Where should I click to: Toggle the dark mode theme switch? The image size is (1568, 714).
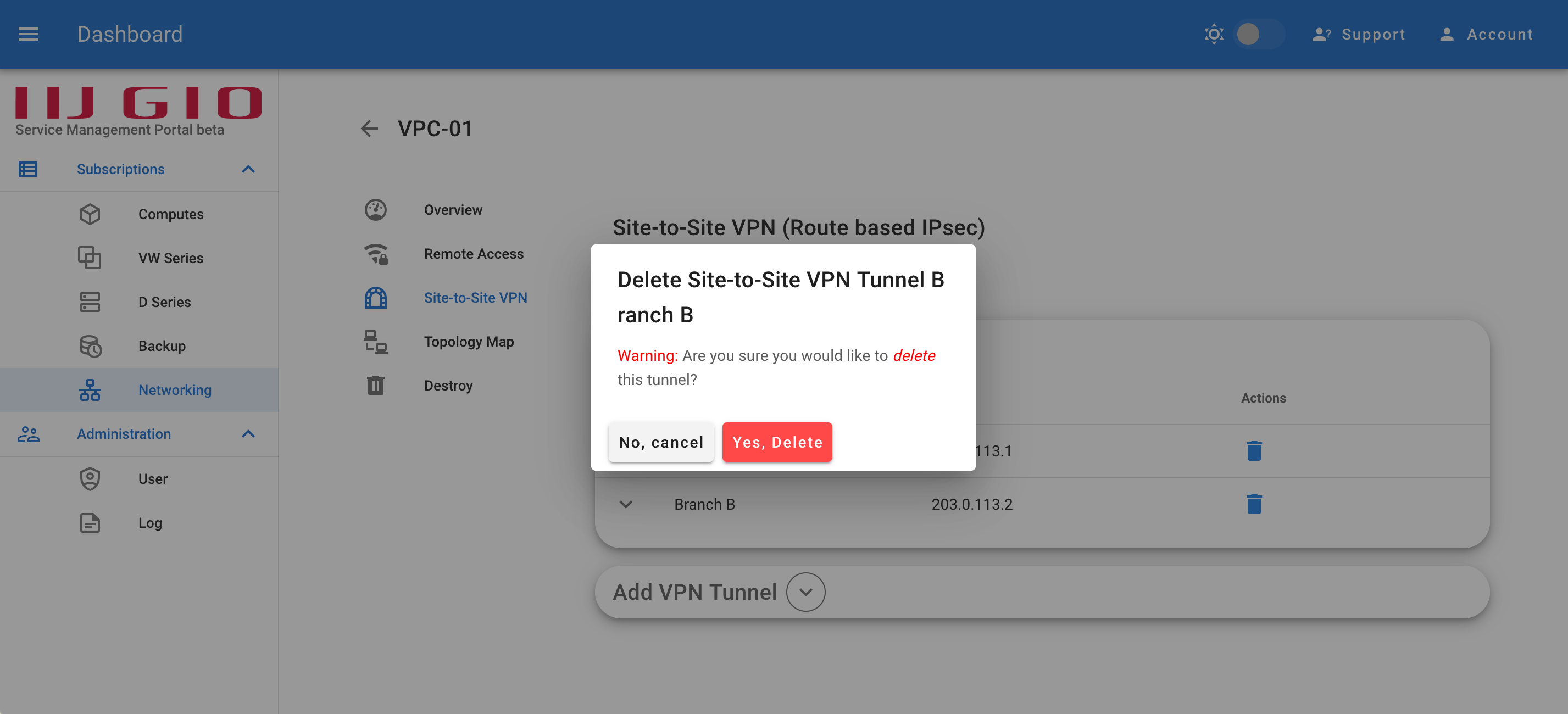click(x=1259, y=34)
